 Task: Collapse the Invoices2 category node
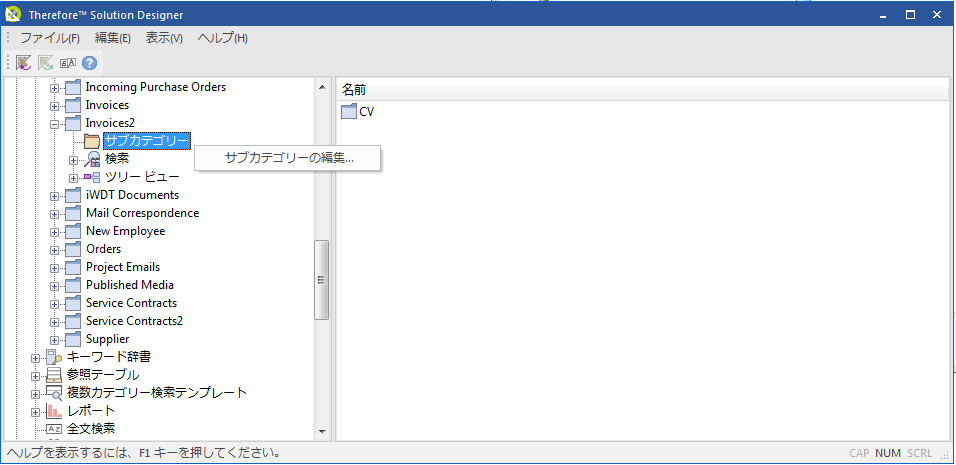point(54,124)
